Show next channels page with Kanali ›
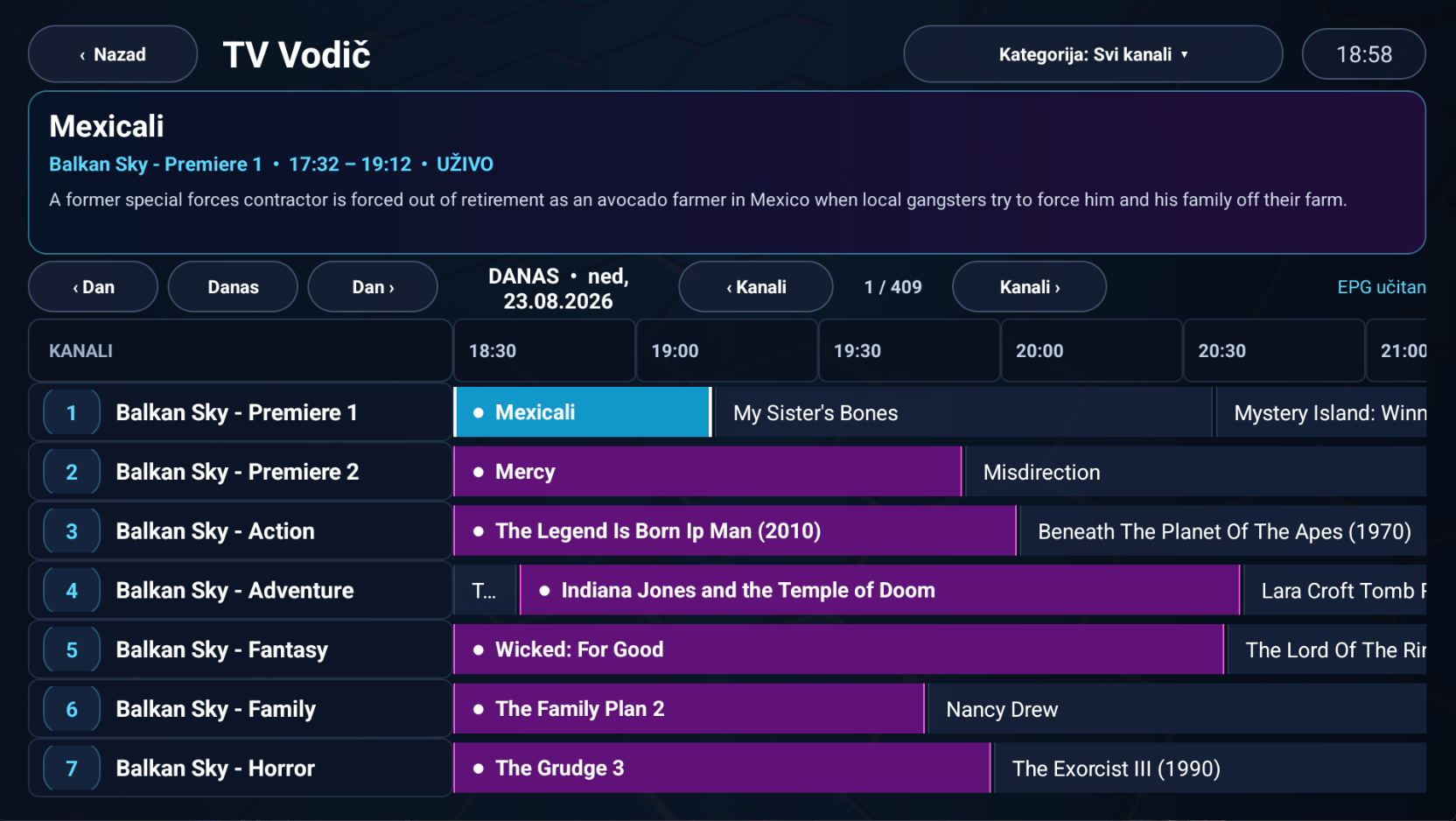The image size is (1456, 821). click(1029, 287)
